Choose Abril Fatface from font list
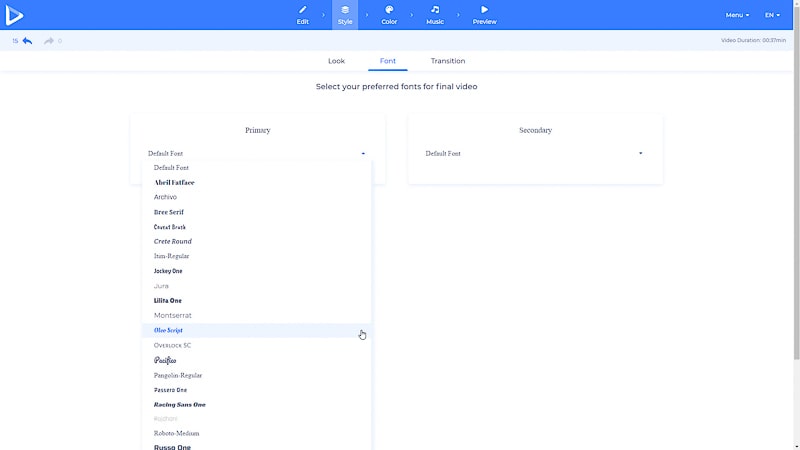The height and width of the screenshot is (450, 800). (174, 183)
